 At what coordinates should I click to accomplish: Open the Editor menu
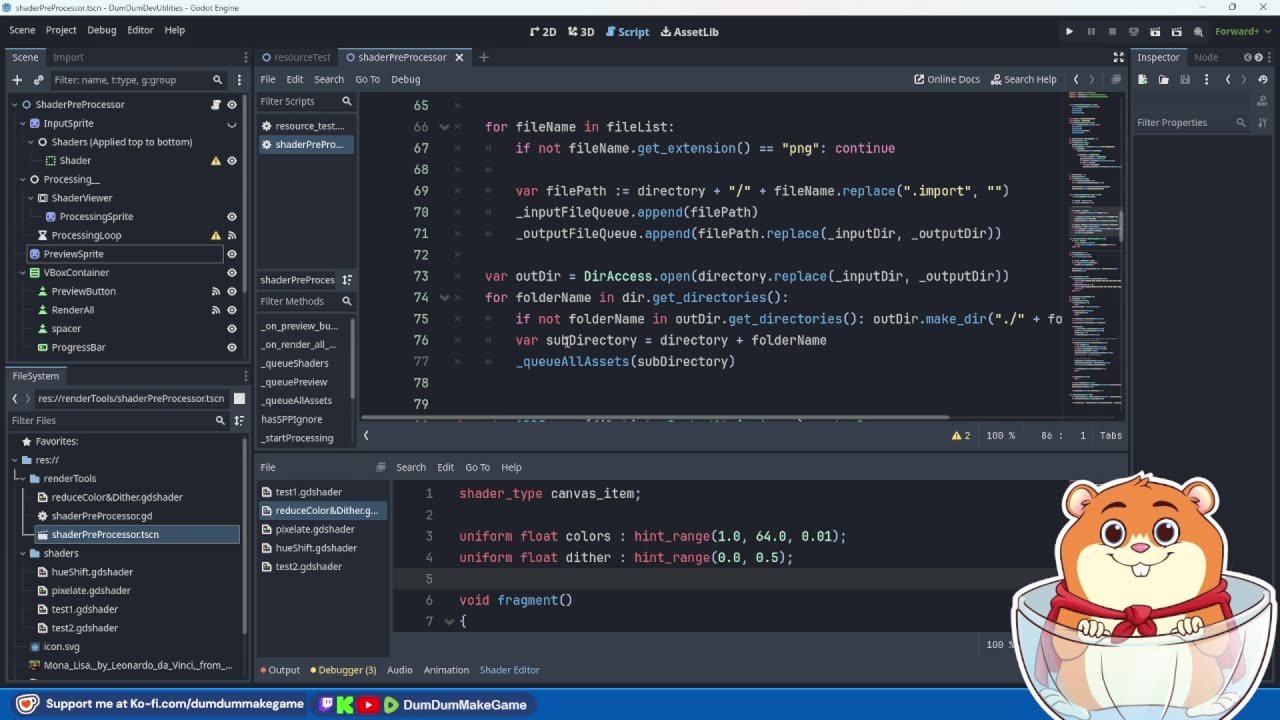(x=140, y=30)
